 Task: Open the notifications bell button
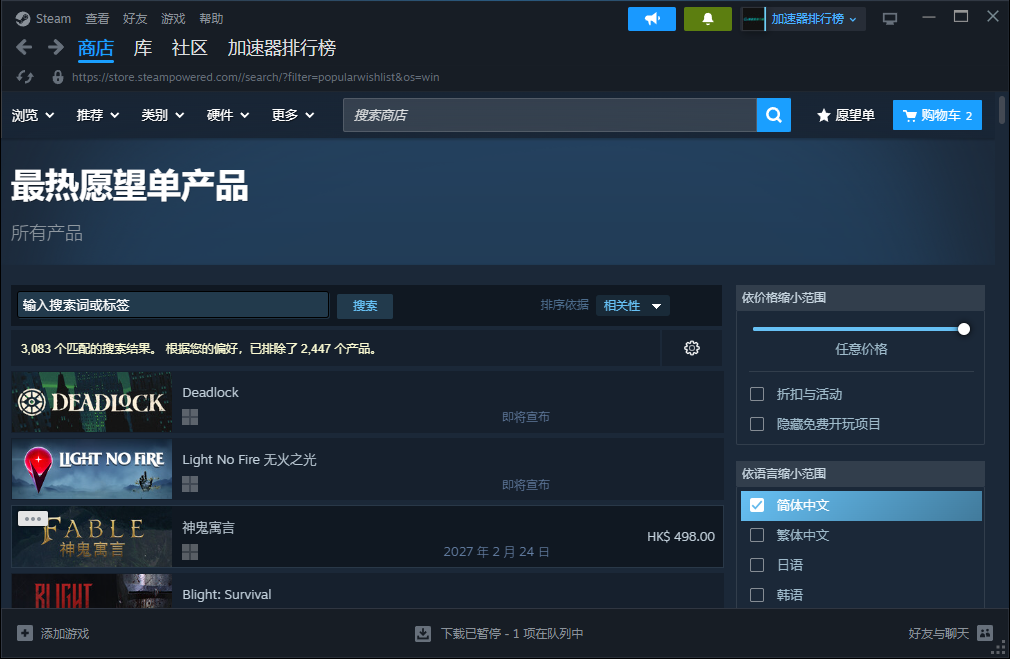[707, 19]
